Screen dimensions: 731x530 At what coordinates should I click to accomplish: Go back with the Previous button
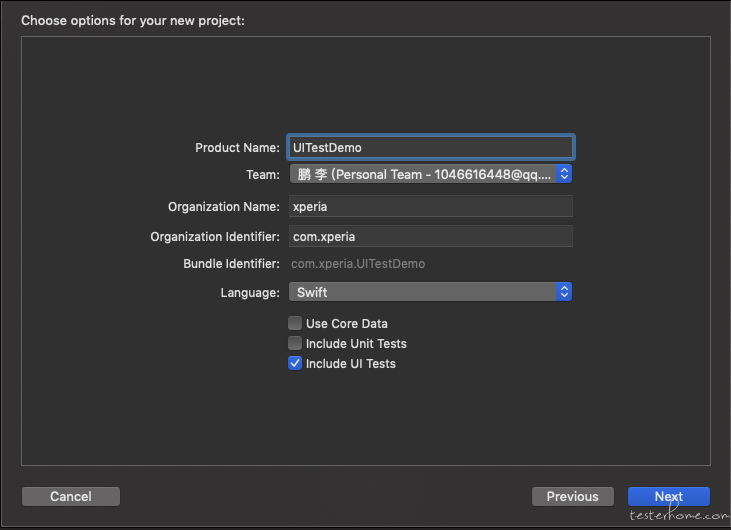coord(572,496)
